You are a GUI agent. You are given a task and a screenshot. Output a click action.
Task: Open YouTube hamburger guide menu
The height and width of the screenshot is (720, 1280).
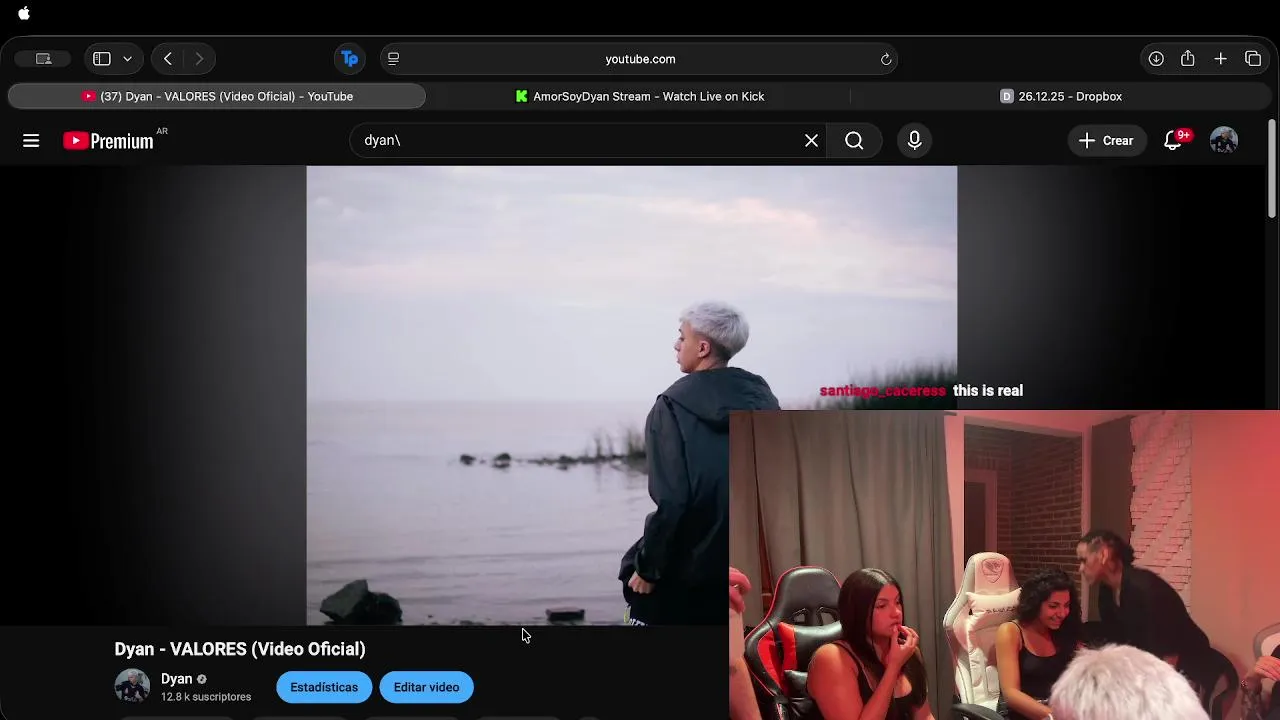click(x=31, y=141)
